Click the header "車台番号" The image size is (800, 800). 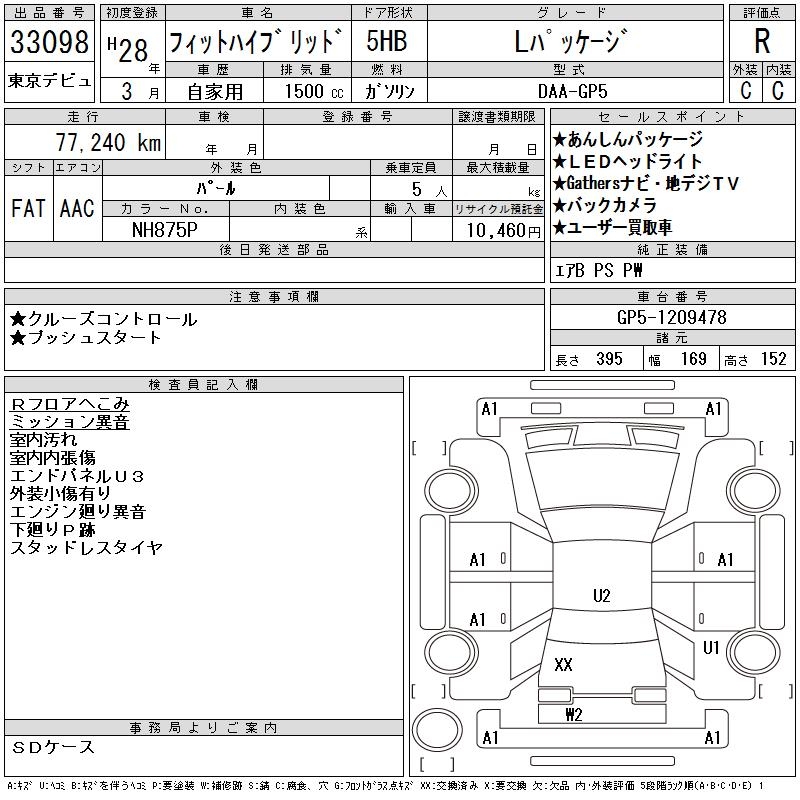click(x=672, y=296)
